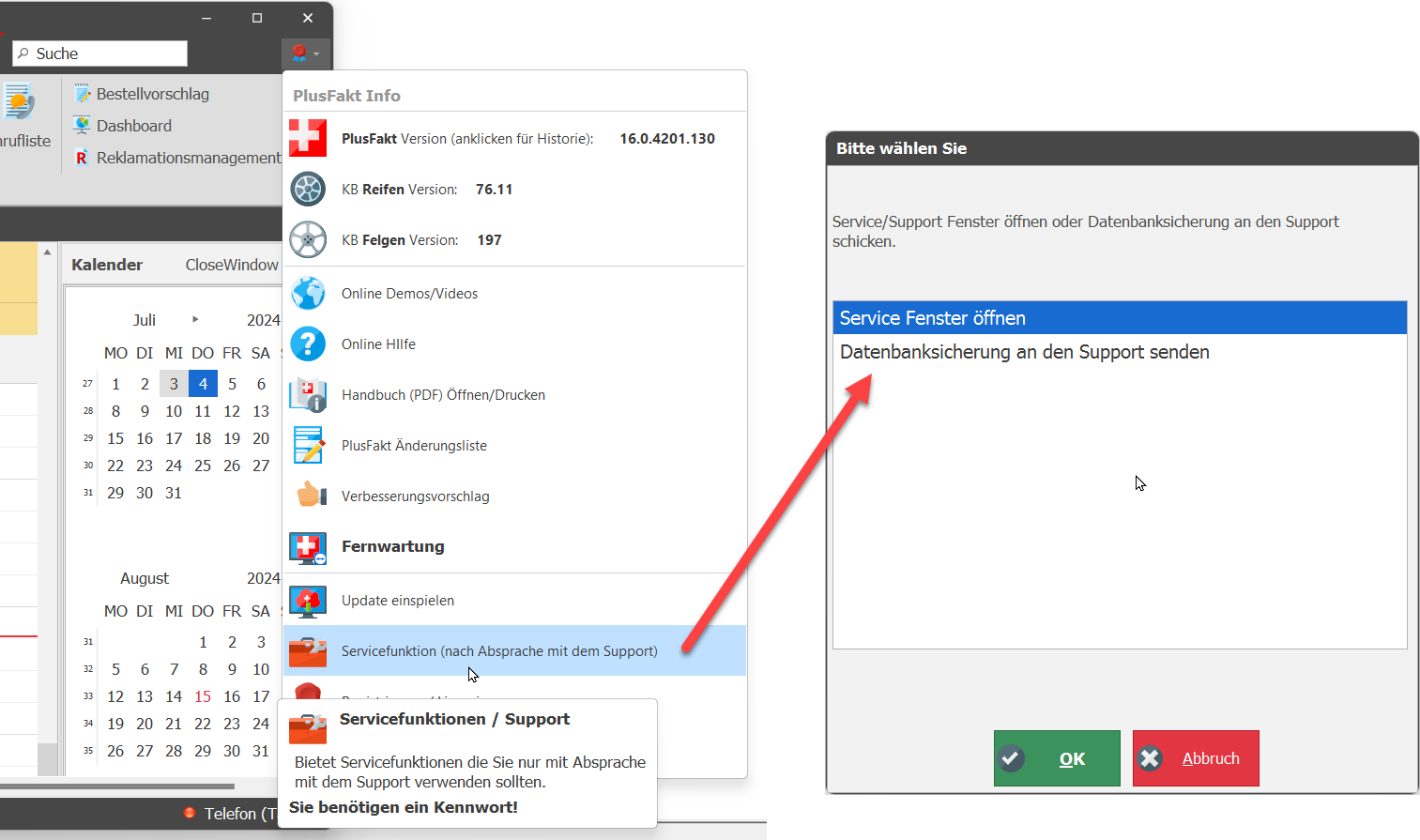
Task: Open Online Demos/Videos menu entry
Action: (x=514, y=293)
